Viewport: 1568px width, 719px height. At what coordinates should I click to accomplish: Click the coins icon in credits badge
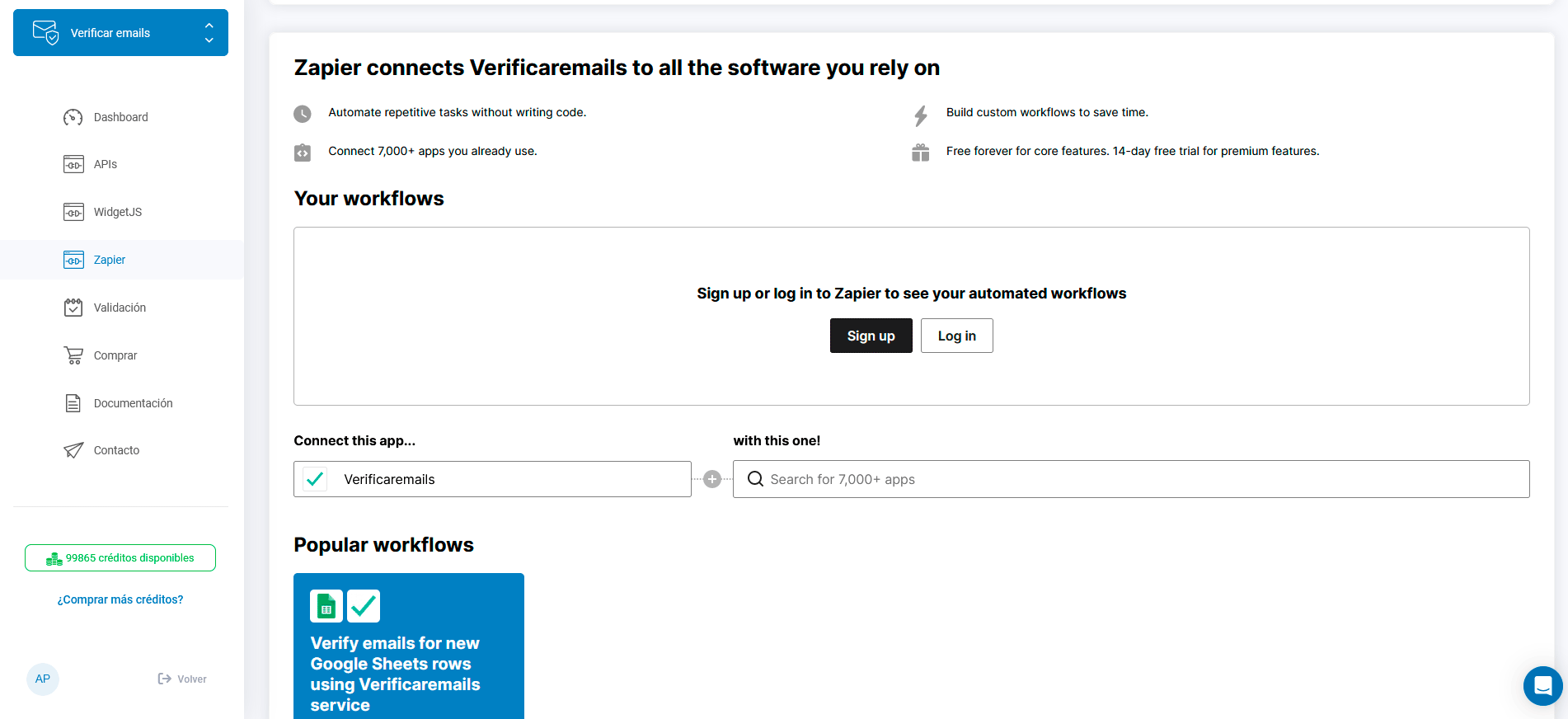[x=54, y=558]
